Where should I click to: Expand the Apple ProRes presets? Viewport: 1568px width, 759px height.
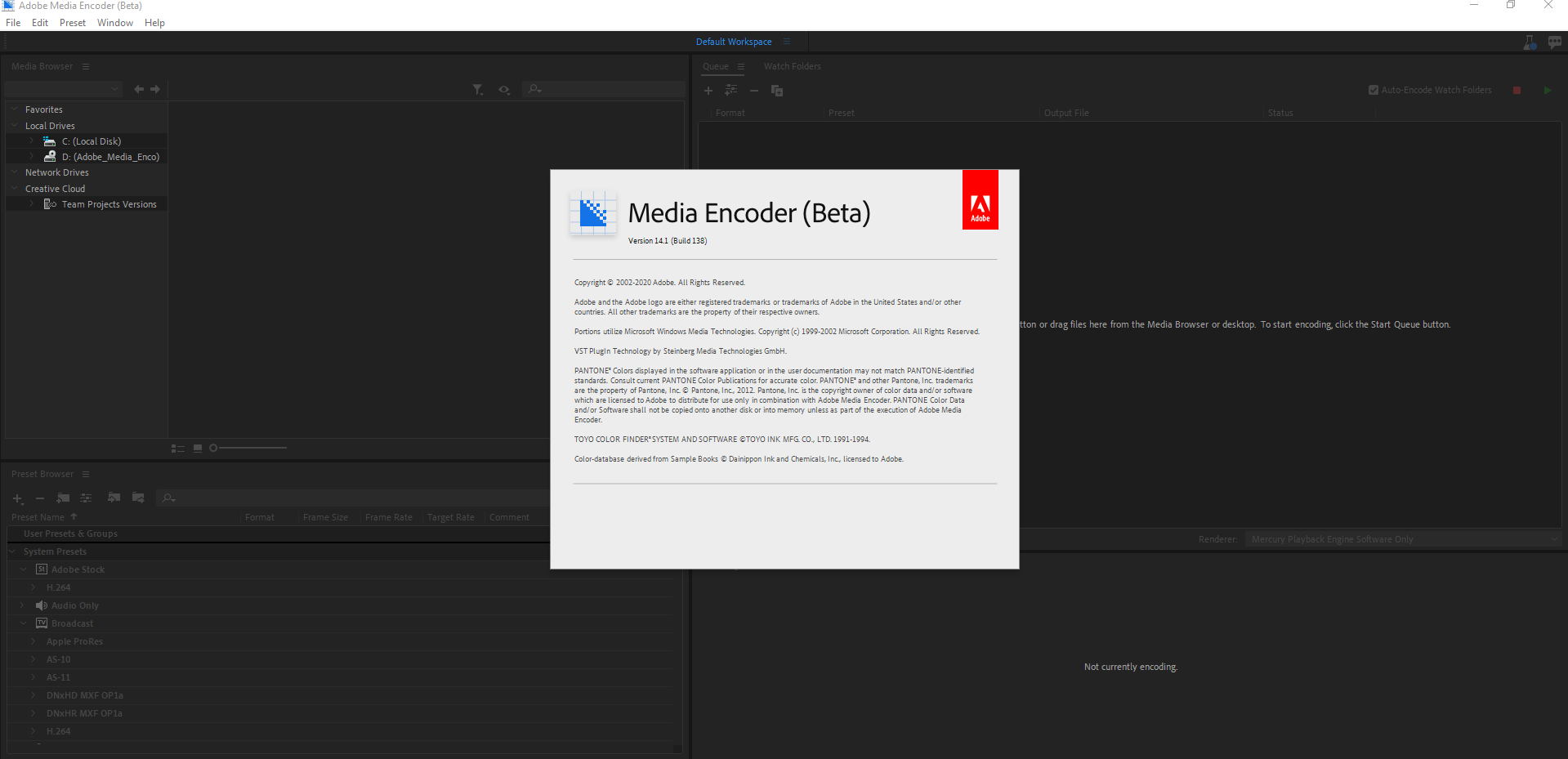pyautogui.click(x=34, y=641)
